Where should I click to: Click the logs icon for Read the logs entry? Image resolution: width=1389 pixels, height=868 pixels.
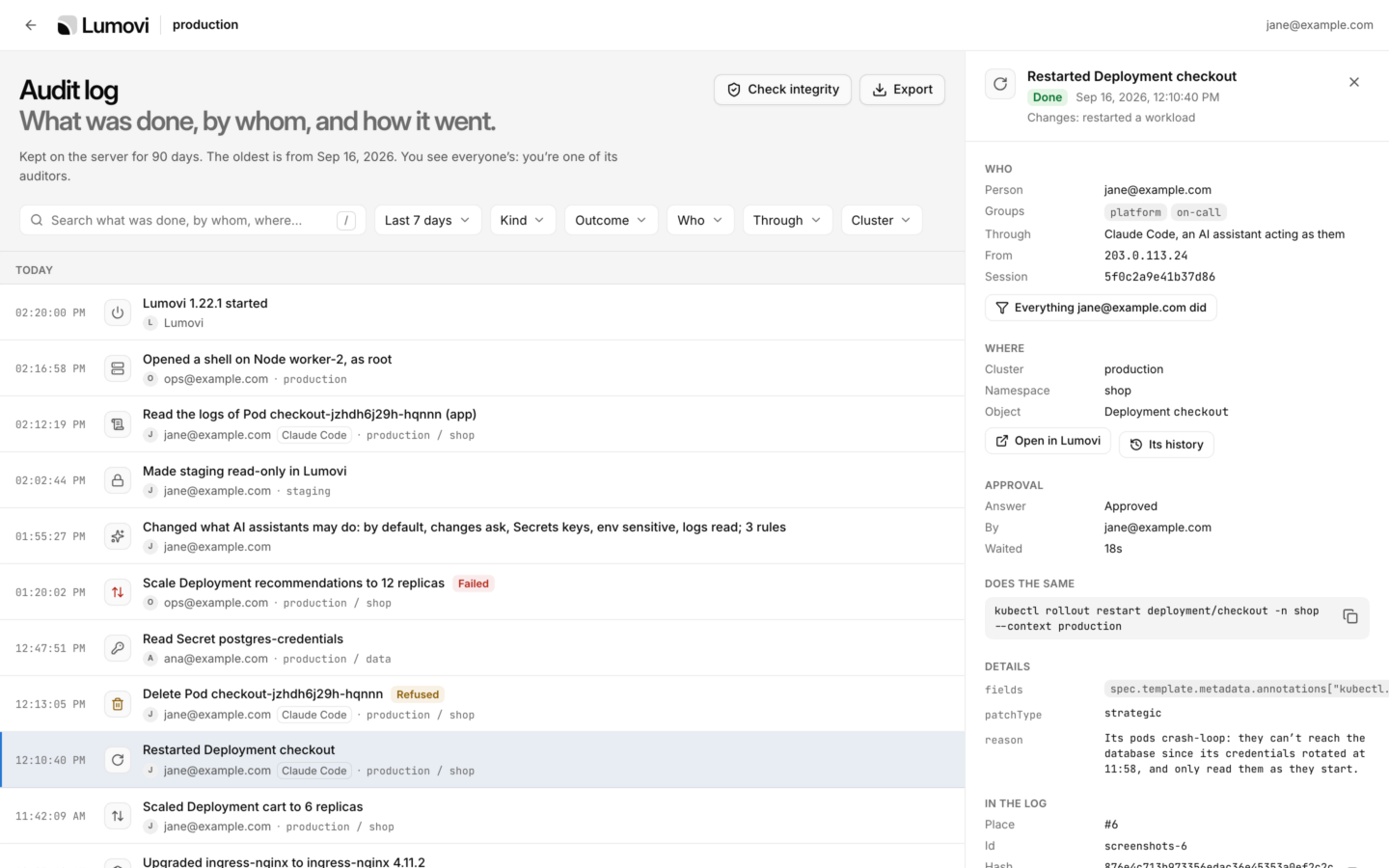coord(118,424)
